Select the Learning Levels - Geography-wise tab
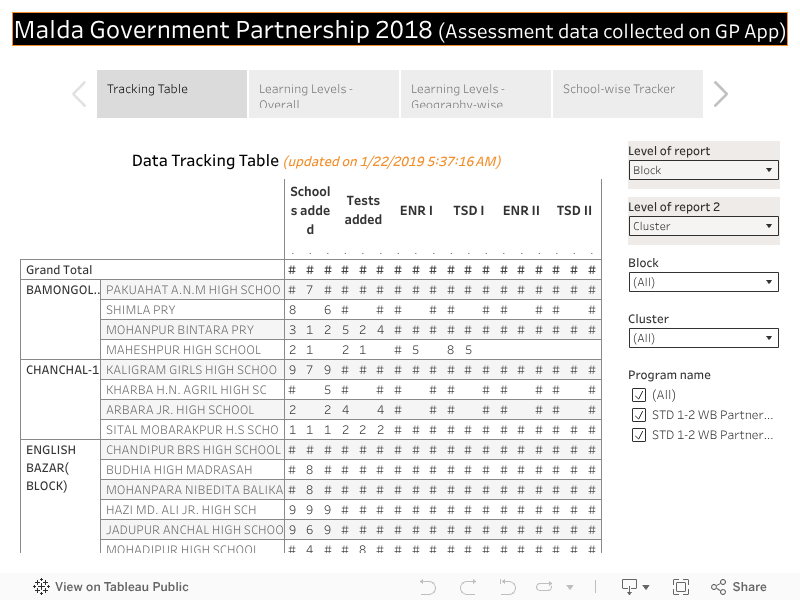 [x=475, y=94]
